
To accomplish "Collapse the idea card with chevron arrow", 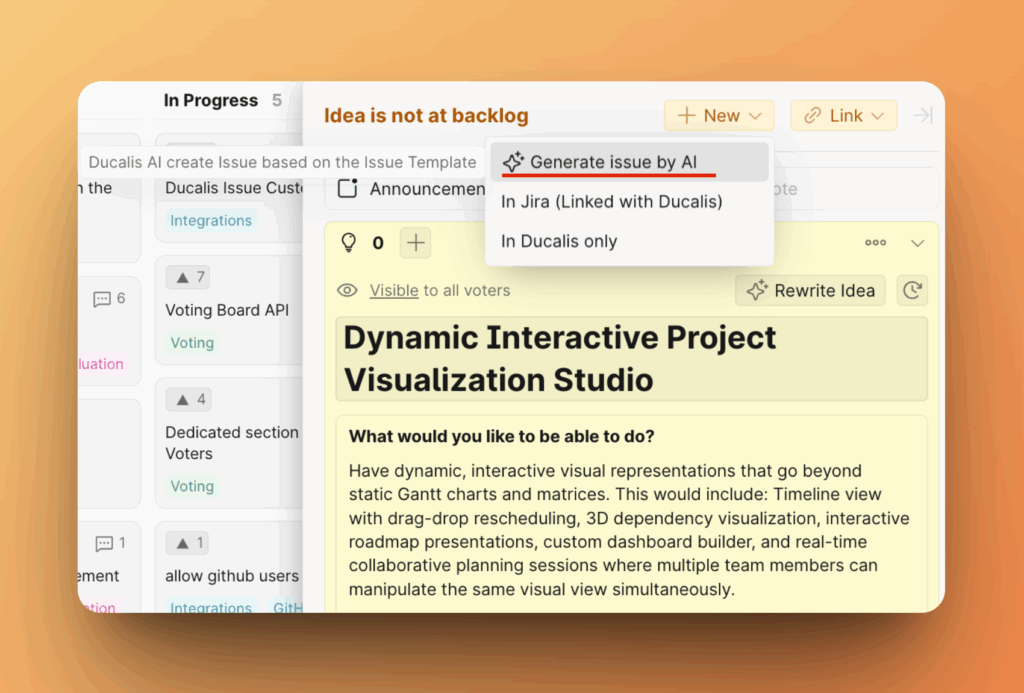I will point(918,242).
